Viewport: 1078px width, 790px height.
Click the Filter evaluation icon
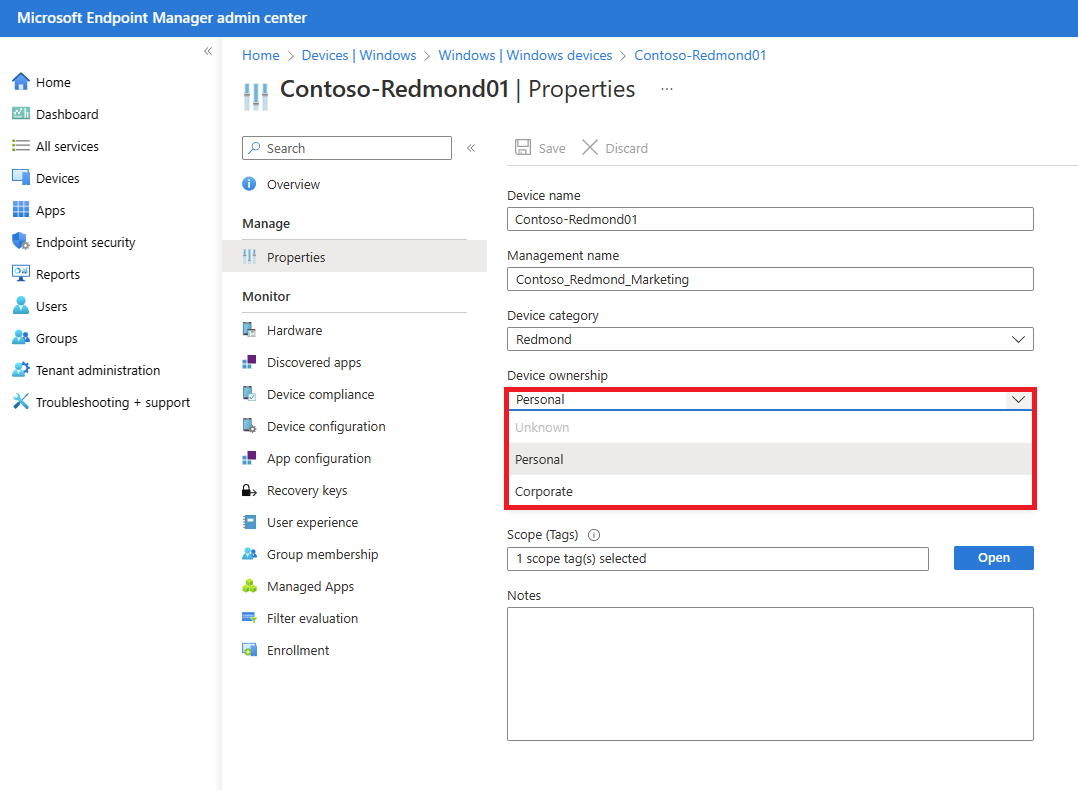[250, 619]
